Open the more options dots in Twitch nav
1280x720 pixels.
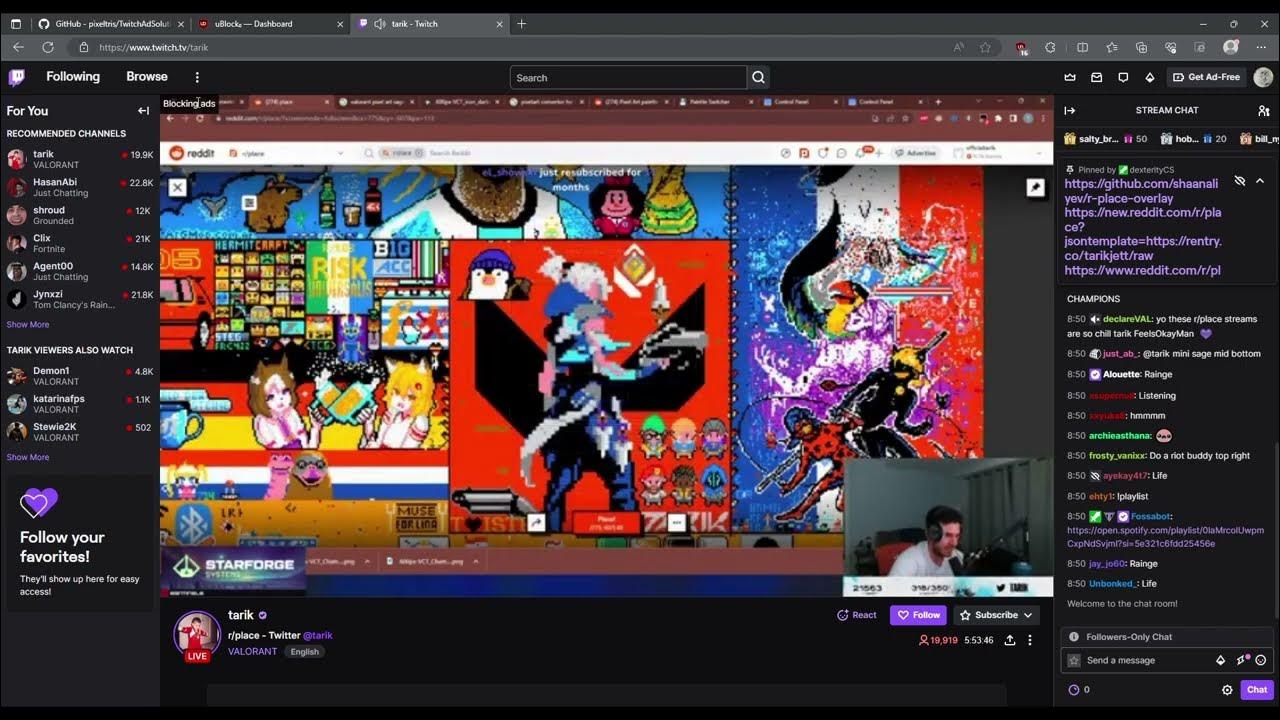click(197, 77)
